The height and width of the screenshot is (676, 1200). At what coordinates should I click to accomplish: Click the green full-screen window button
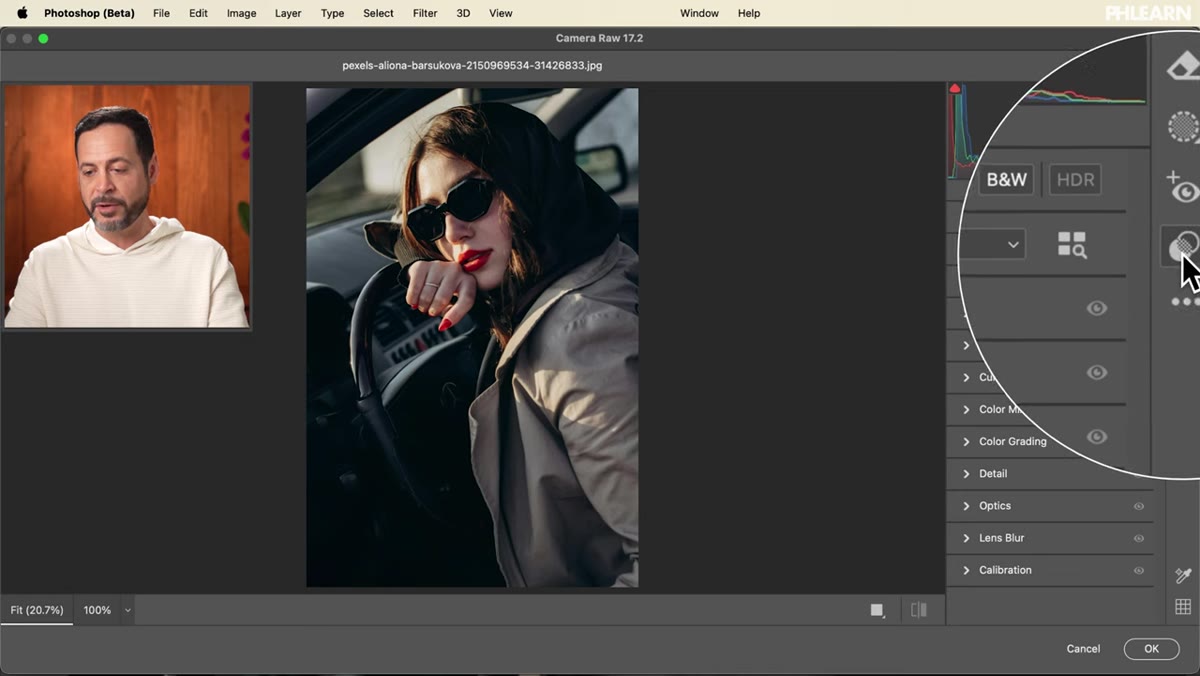[x=43, y=38]
